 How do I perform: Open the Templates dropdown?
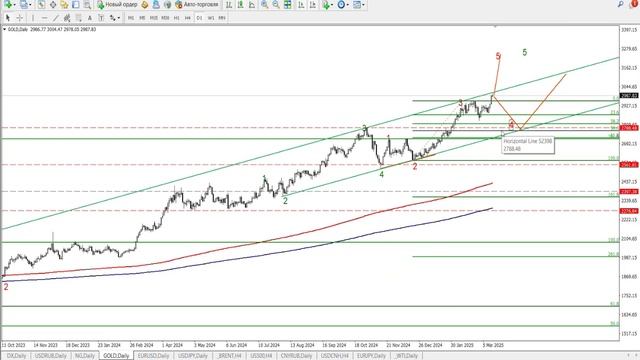[358, 4]
